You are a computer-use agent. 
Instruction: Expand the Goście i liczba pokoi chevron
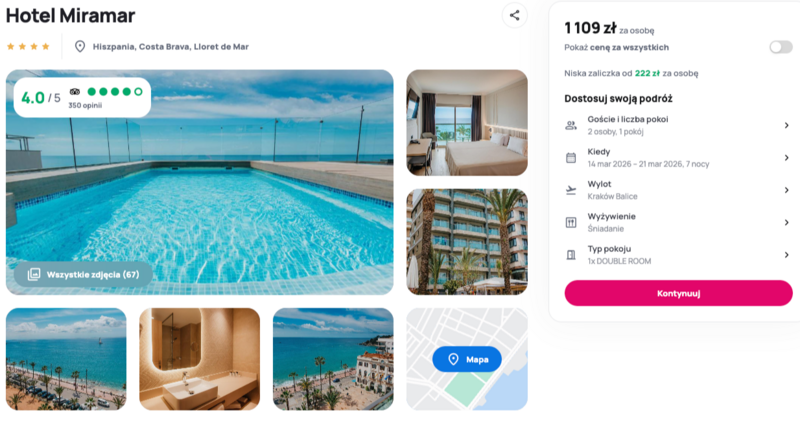[x=786, y=126]
